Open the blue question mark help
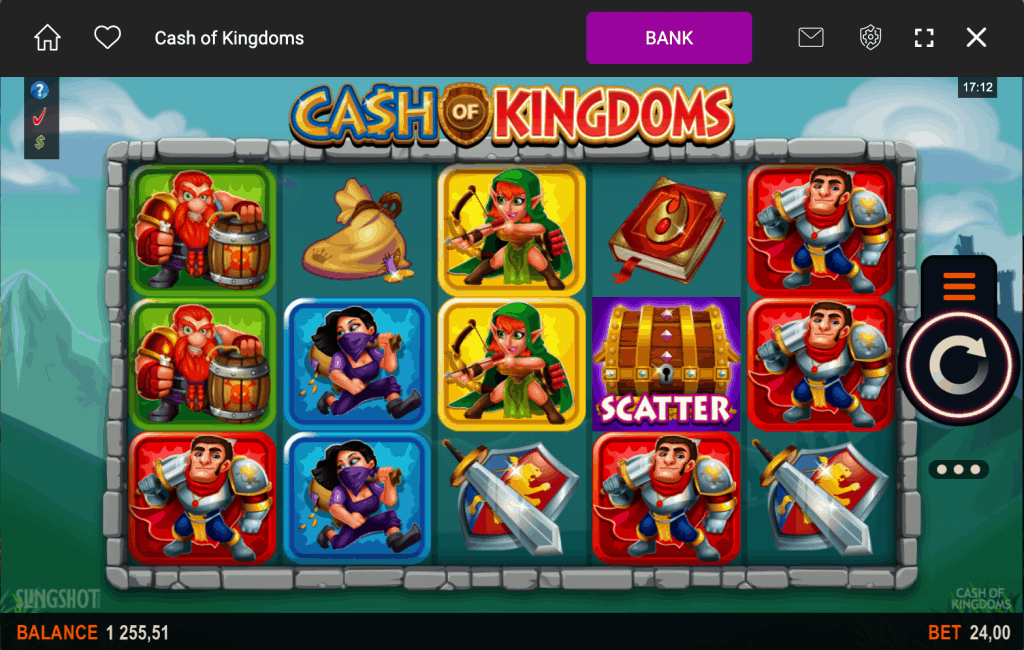The width and height of the screenshot is (1024, 650). [x=39, y=89]
